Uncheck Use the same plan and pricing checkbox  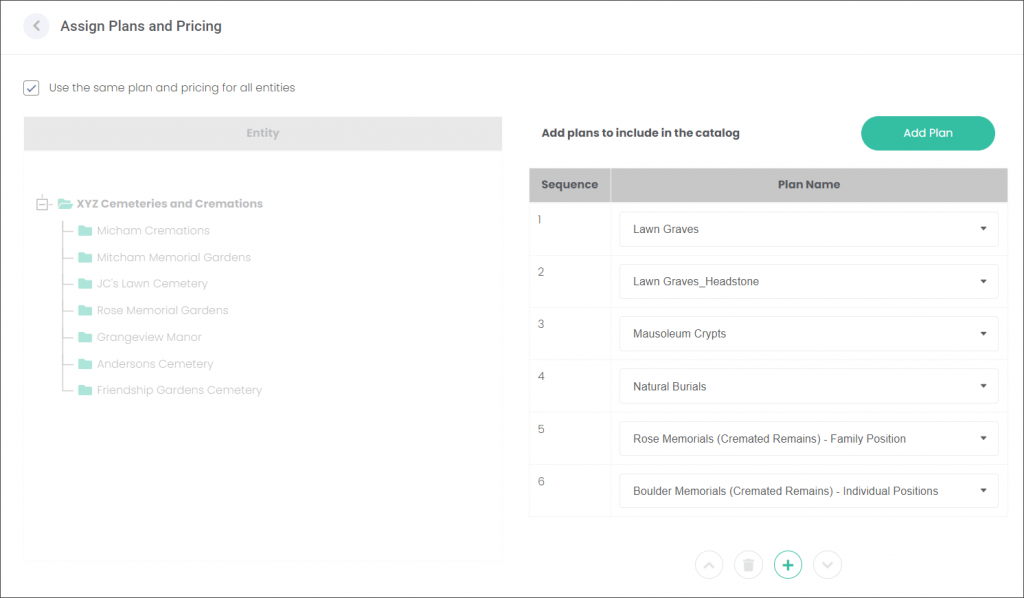click(x=31, y=88)
